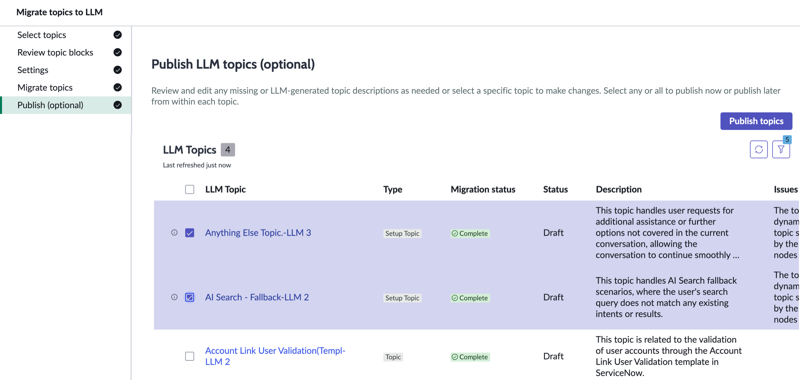The image size is (800, 380).
Task: Click the check mark icon beside Migrate topics
Action: (117, 88)
